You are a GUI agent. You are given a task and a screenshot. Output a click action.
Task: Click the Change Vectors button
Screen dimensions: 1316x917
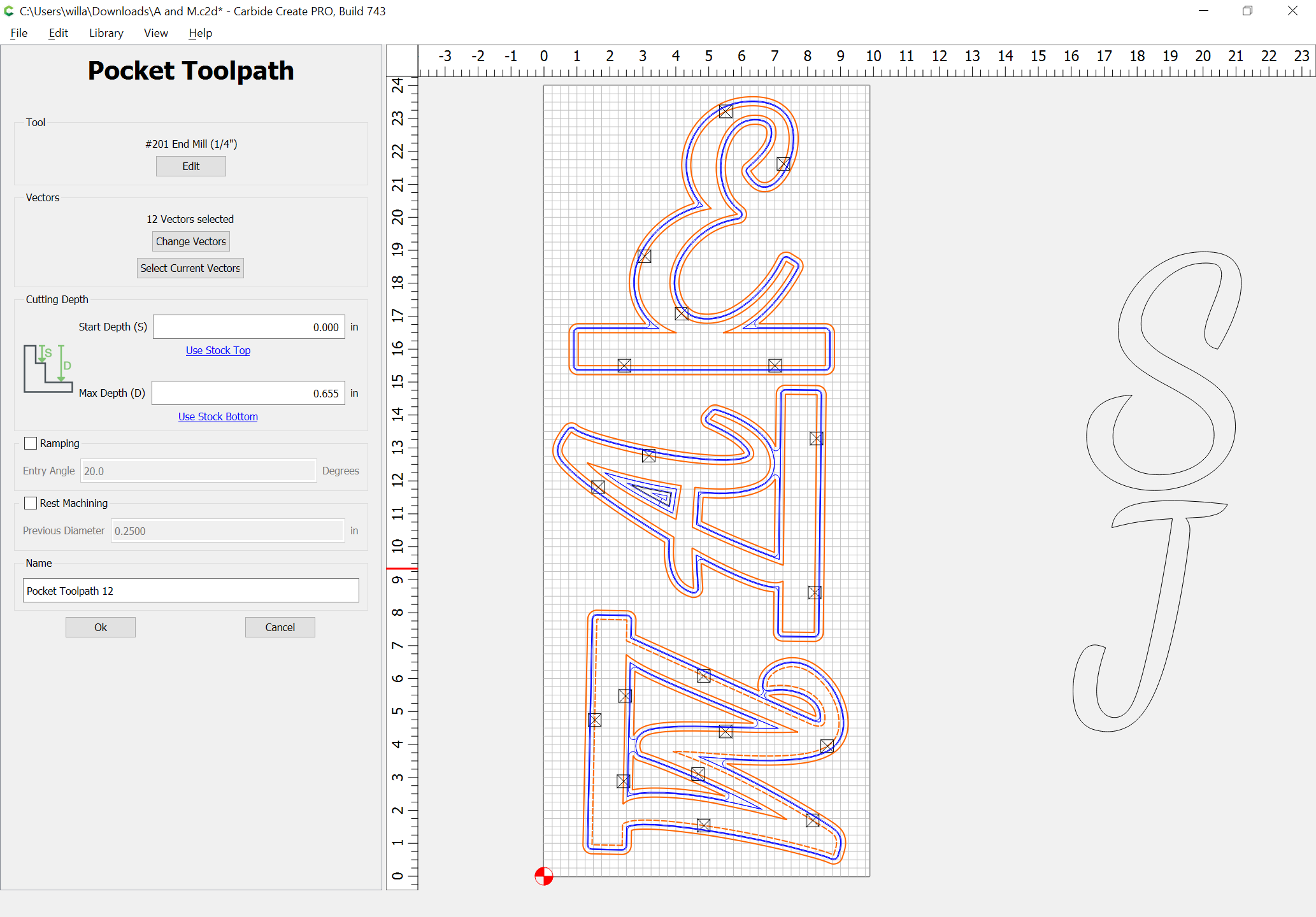[x=190, y=241]
